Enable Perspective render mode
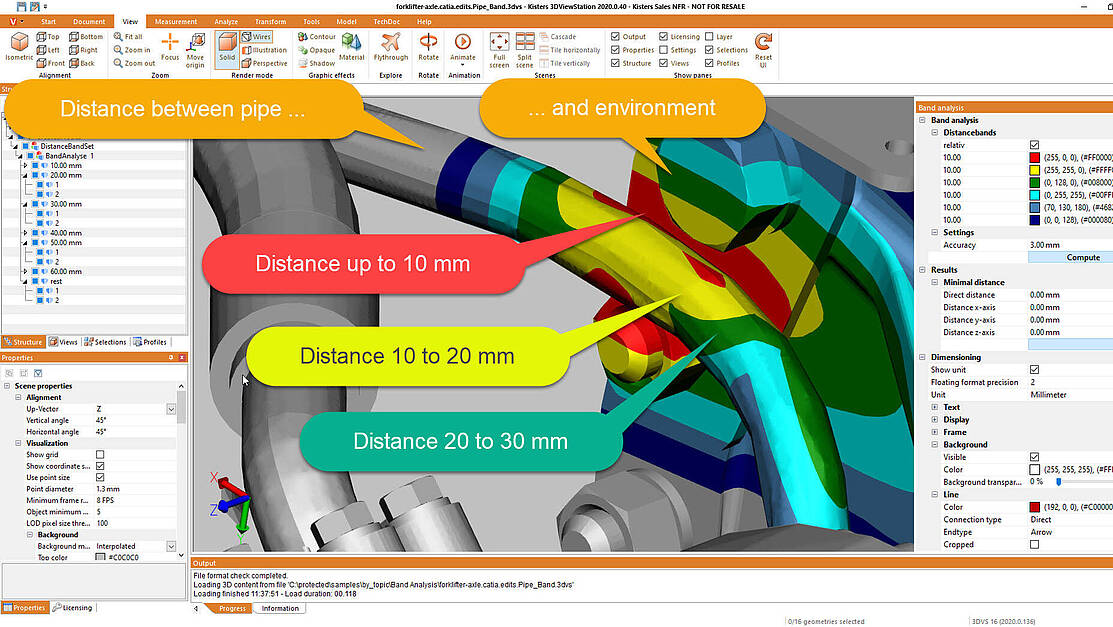1113x627 pixels. [x=264, y=63]
